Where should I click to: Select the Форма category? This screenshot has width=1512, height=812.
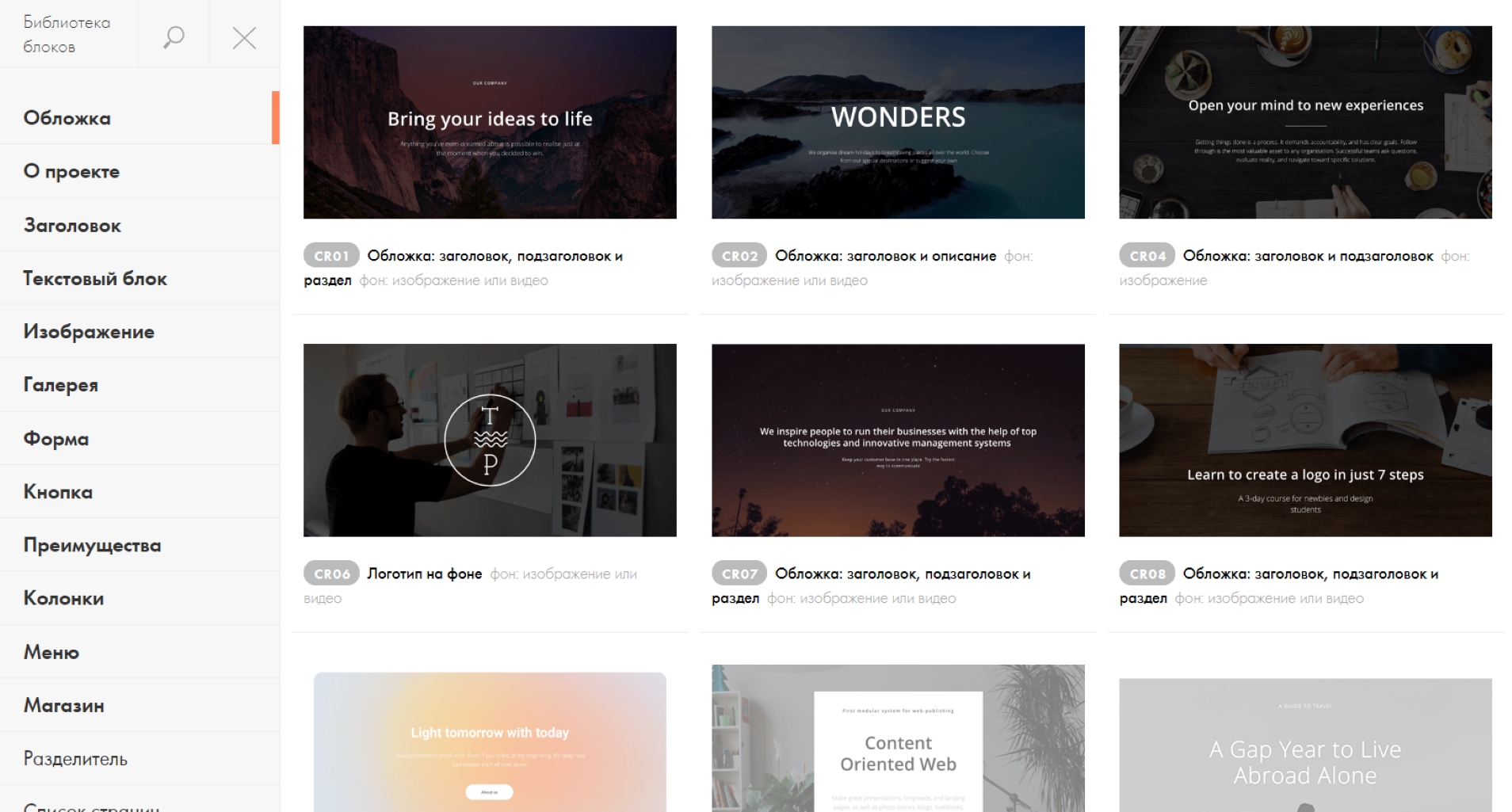pos(56,438)
